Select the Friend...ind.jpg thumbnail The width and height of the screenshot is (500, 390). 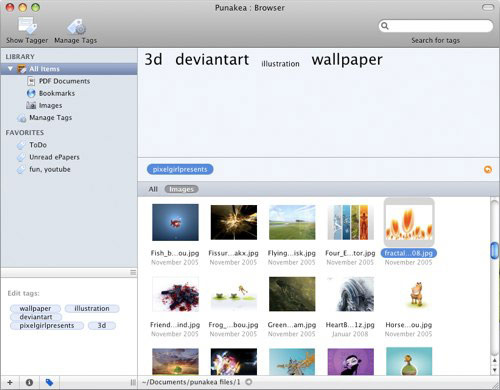[175, 294]
